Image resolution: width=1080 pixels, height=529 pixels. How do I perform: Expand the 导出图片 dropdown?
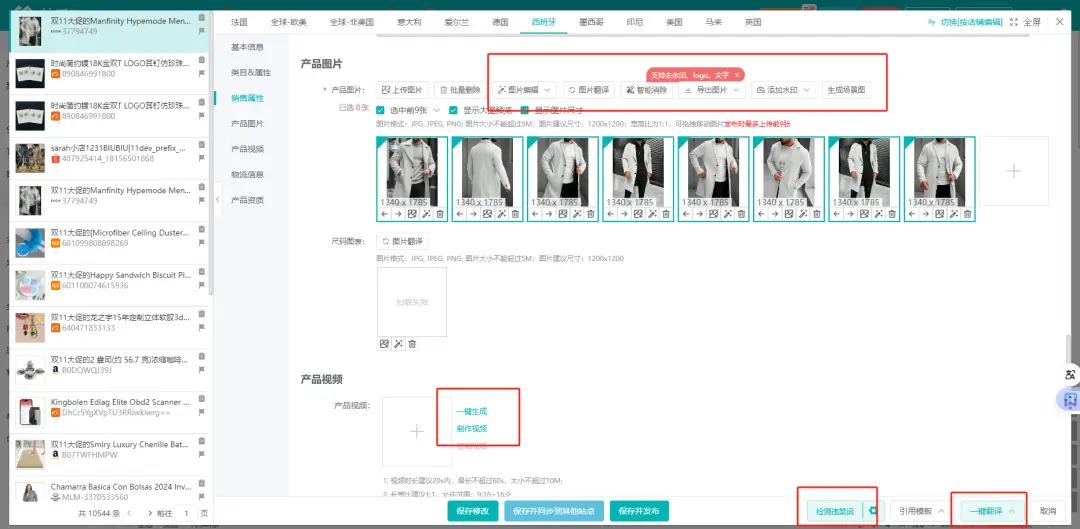click(712, 90)
